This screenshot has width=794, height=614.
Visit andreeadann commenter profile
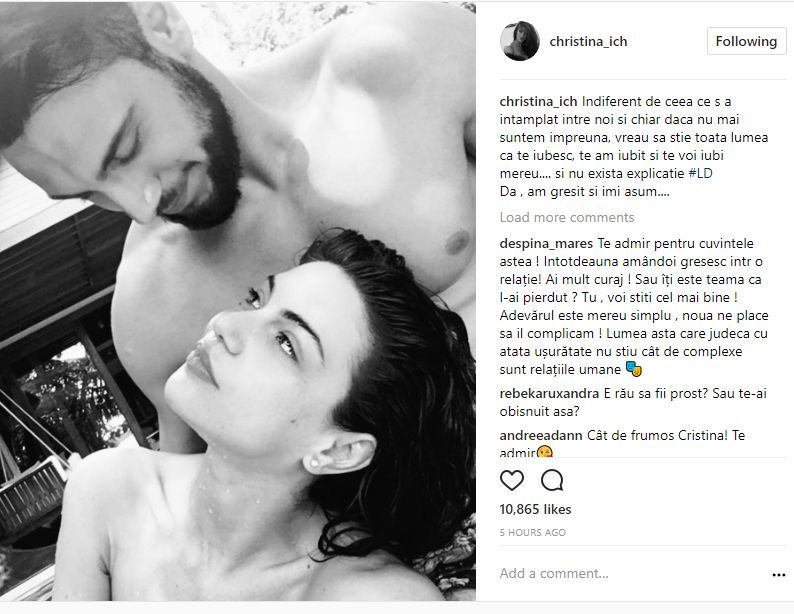541,435
